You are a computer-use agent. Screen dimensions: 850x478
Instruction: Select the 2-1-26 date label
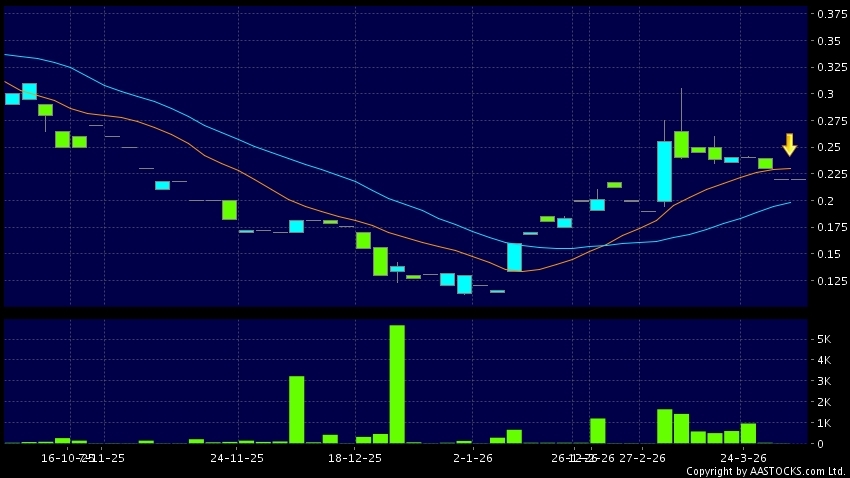pyautogui.click(x=472, y=458)
